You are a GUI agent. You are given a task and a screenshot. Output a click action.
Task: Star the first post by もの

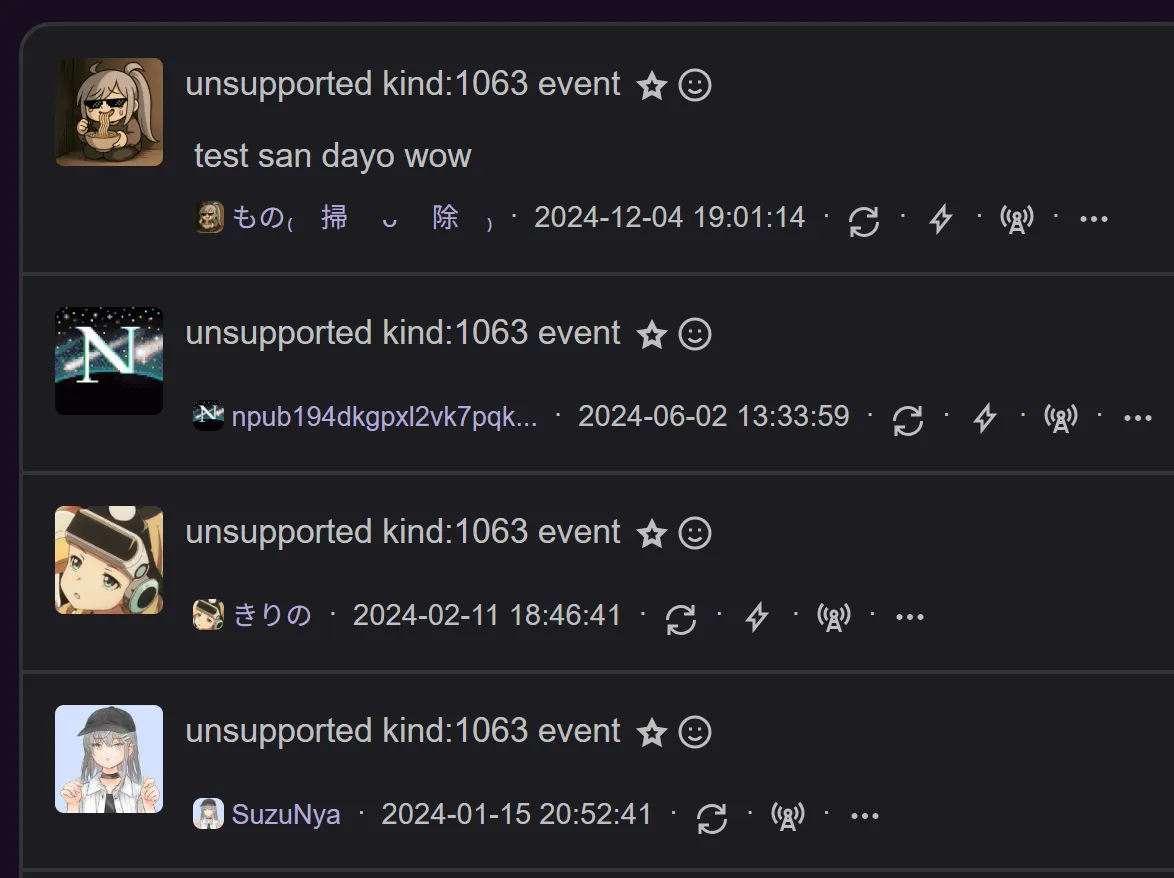coord(652,86)
